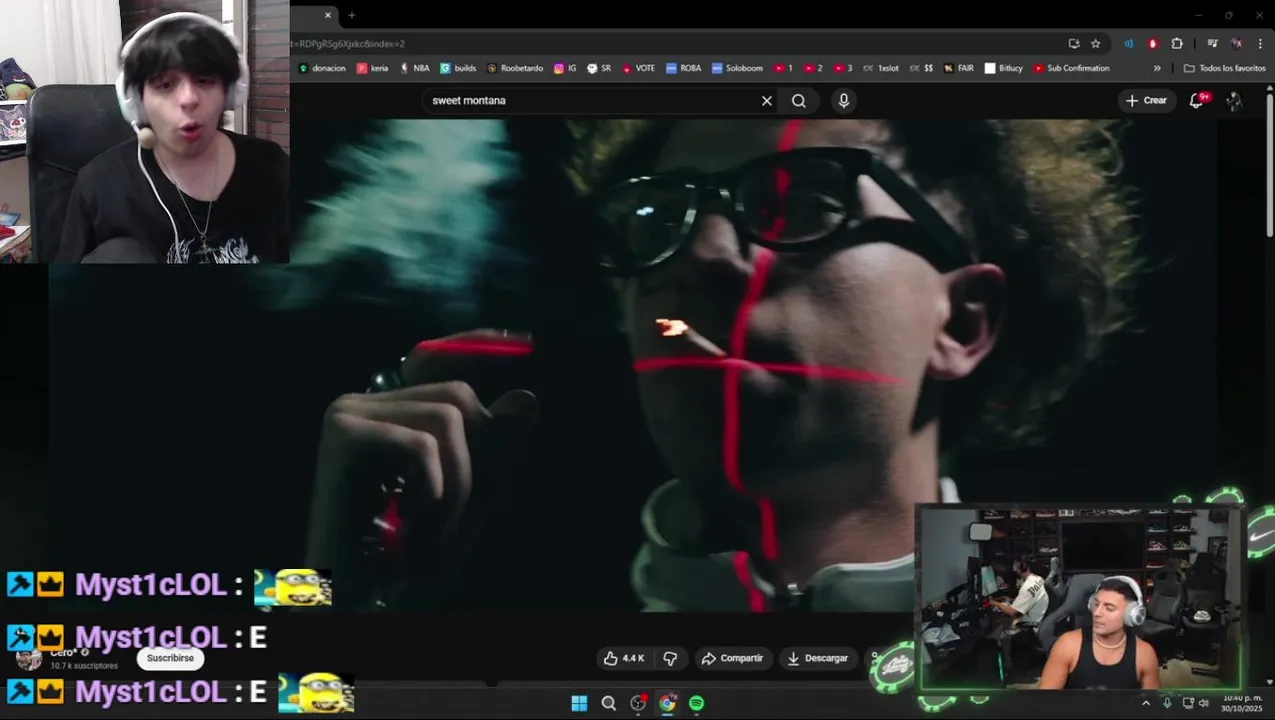This screenshot has height=720, width=1275.
Task: Show more bookmarks with the chevron
Action: pyautogui.click(x=1157, y=68)
